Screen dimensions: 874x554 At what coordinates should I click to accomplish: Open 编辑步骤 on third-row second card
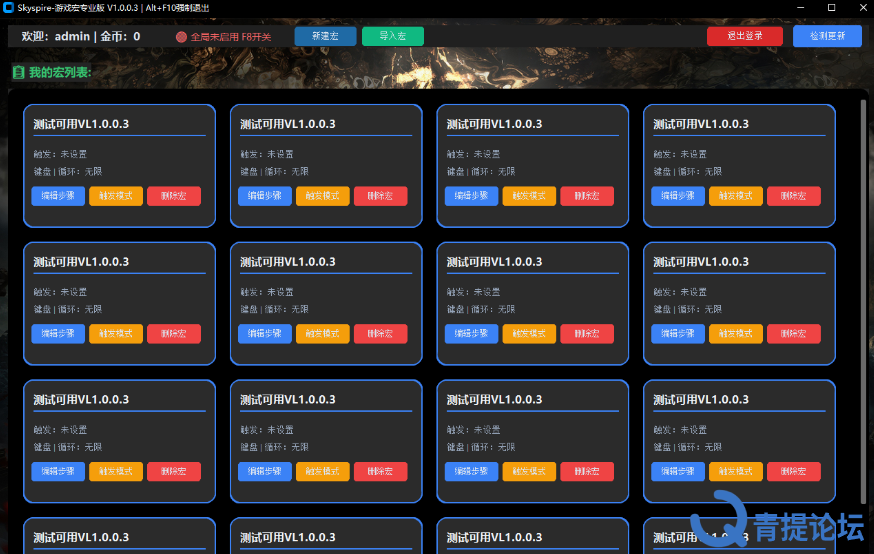coord(265,471)
